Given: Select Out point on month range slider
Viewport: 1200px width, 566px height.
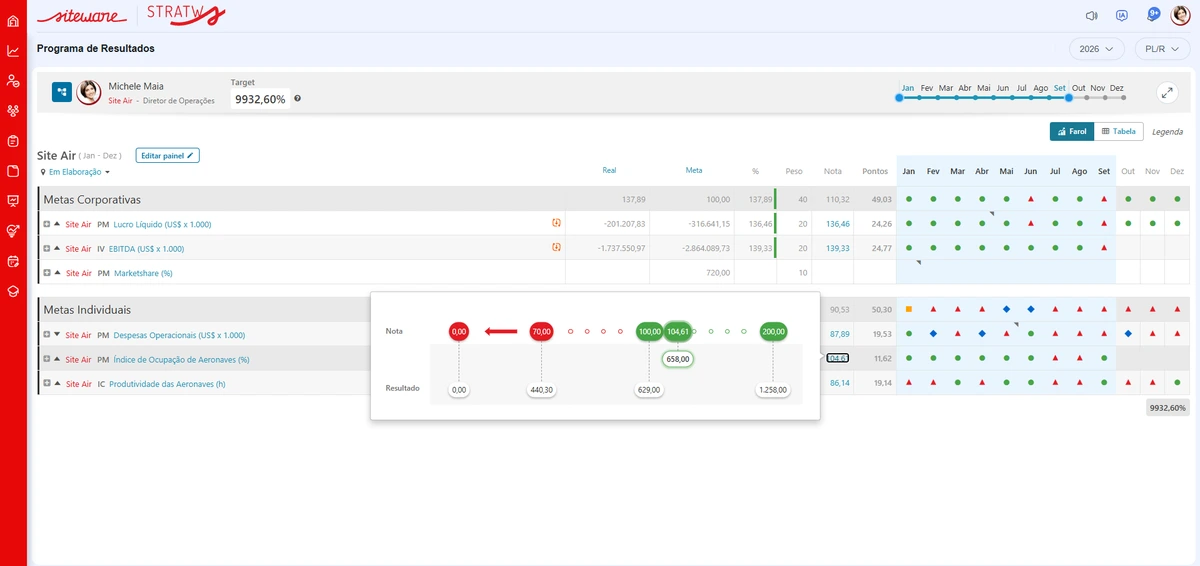Looking at the screenshot, I should pyautogui.click(x=1086, y=97).
